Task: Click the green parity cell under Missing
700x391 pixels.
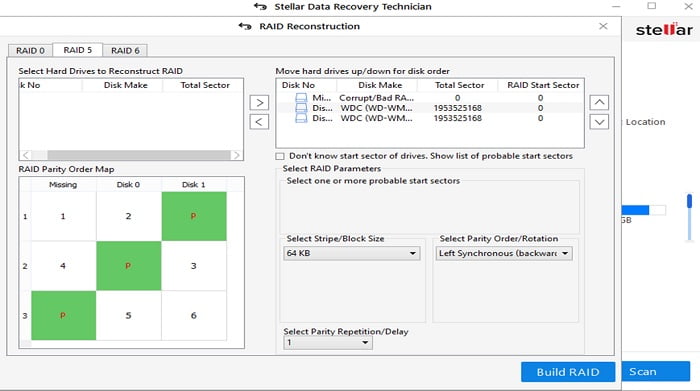Action: click(63, 316)
